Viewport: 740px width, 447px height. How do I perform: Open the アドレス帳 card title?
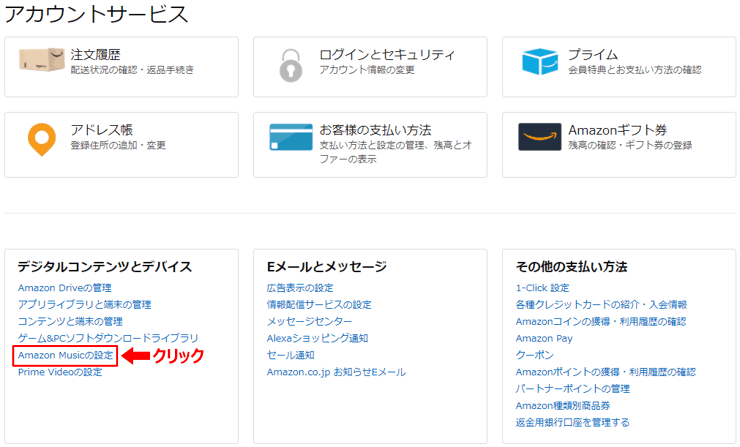point(101,130)
